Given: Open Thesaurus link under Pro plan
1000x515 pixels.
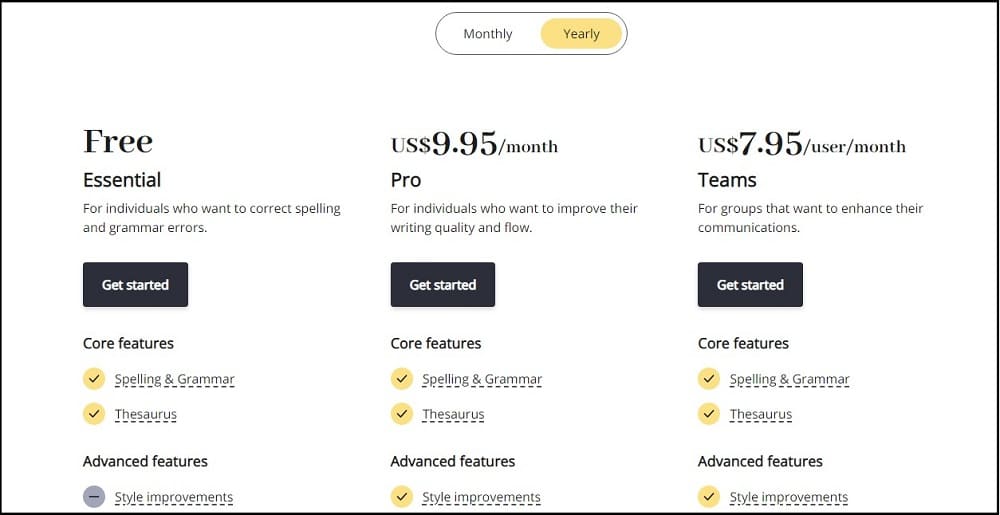Looking at the screenshot, I should (453, 414).
